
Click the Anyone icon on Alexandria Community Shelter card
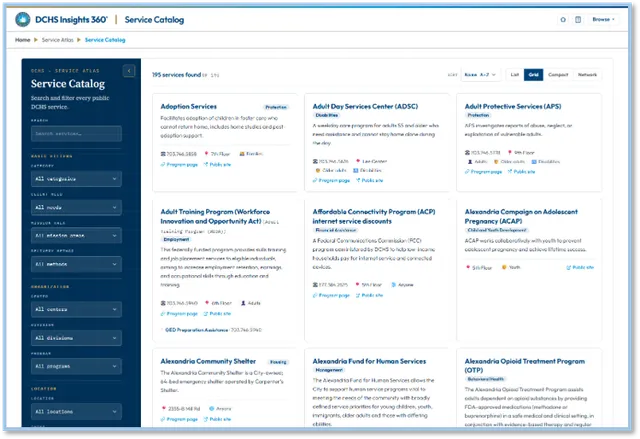pos(211,408)
